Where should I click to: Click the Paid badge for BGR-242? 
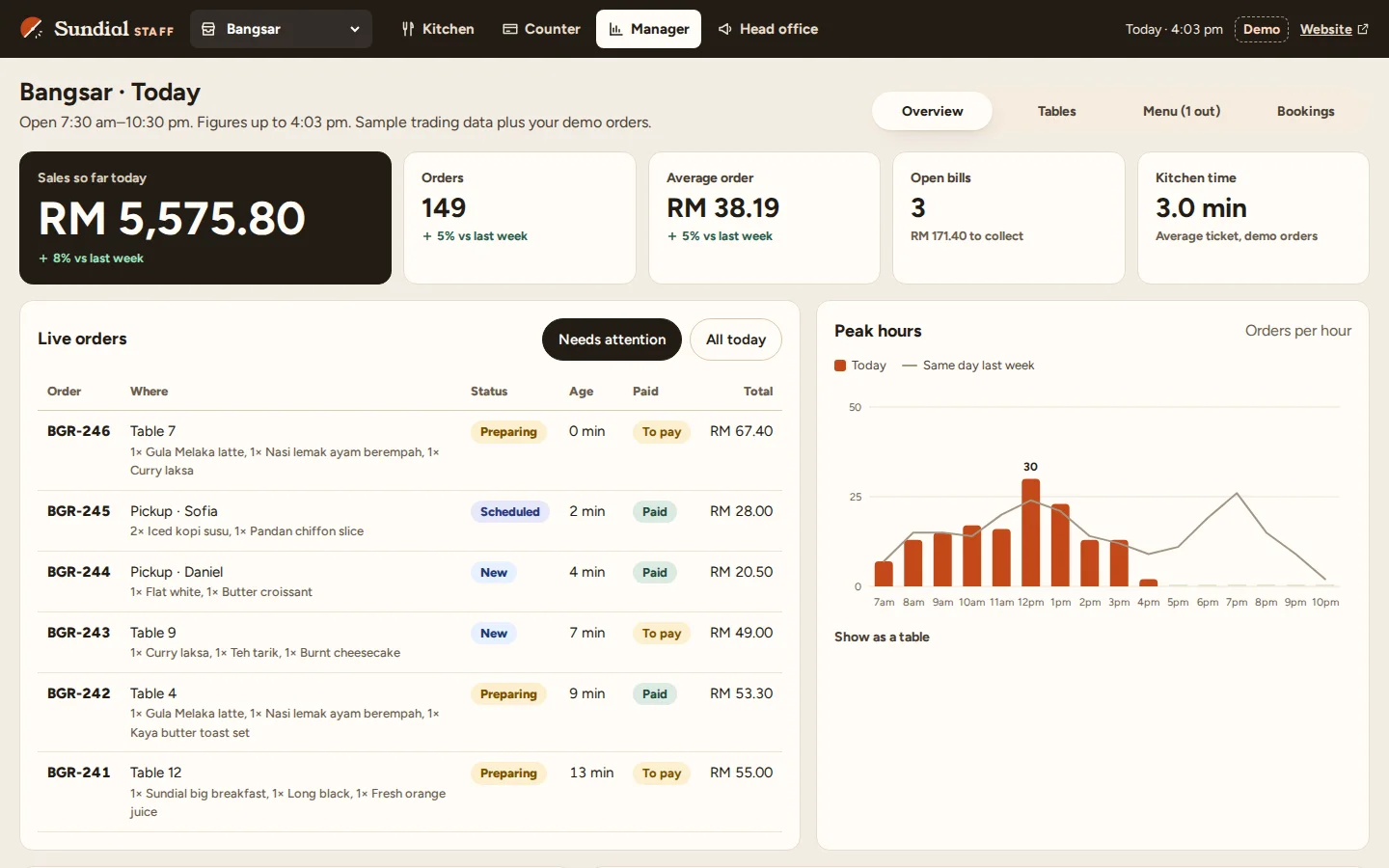655,694
